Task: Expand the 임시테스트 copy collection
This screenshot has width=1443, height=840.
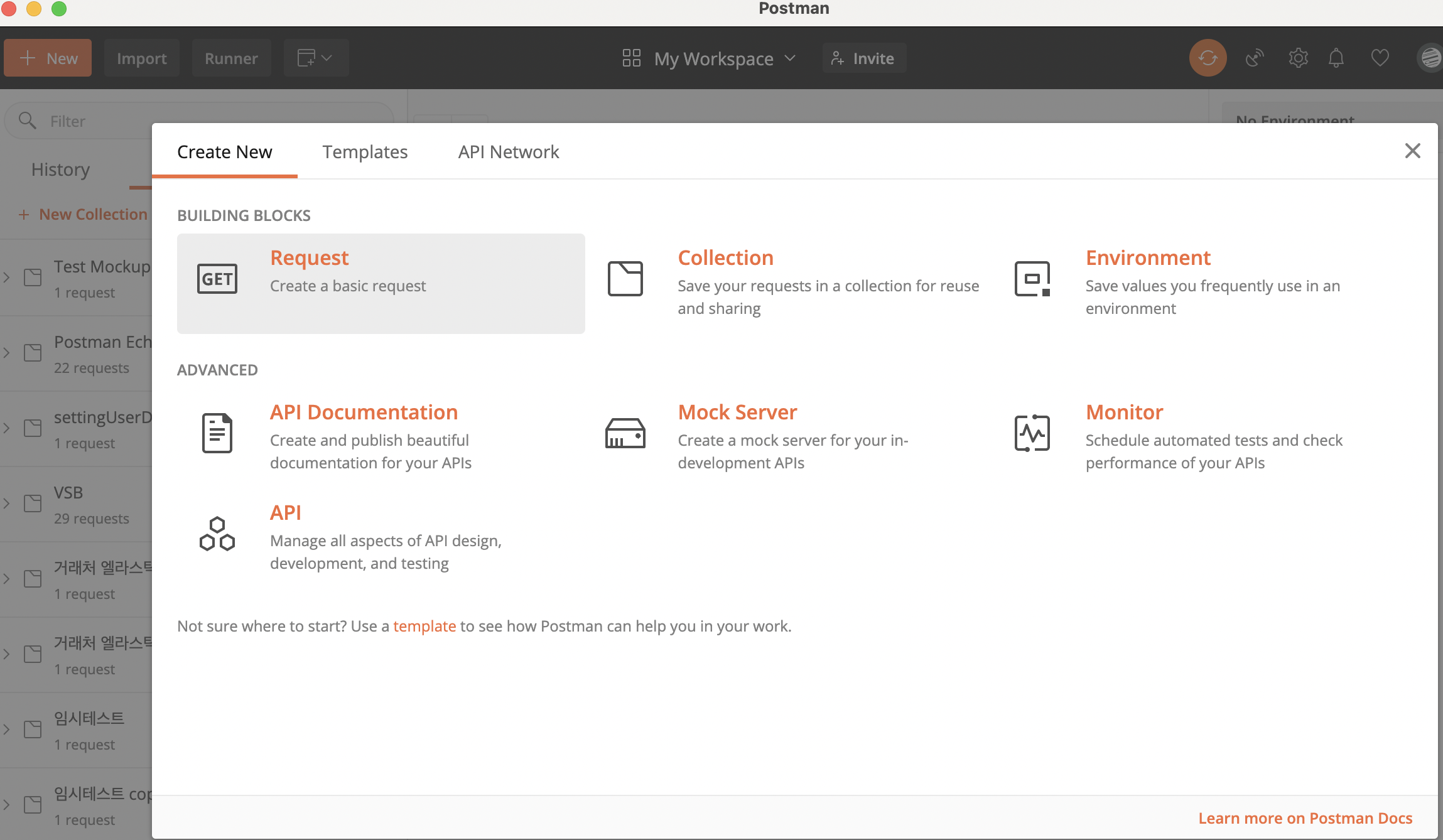Action: (7, 805)
